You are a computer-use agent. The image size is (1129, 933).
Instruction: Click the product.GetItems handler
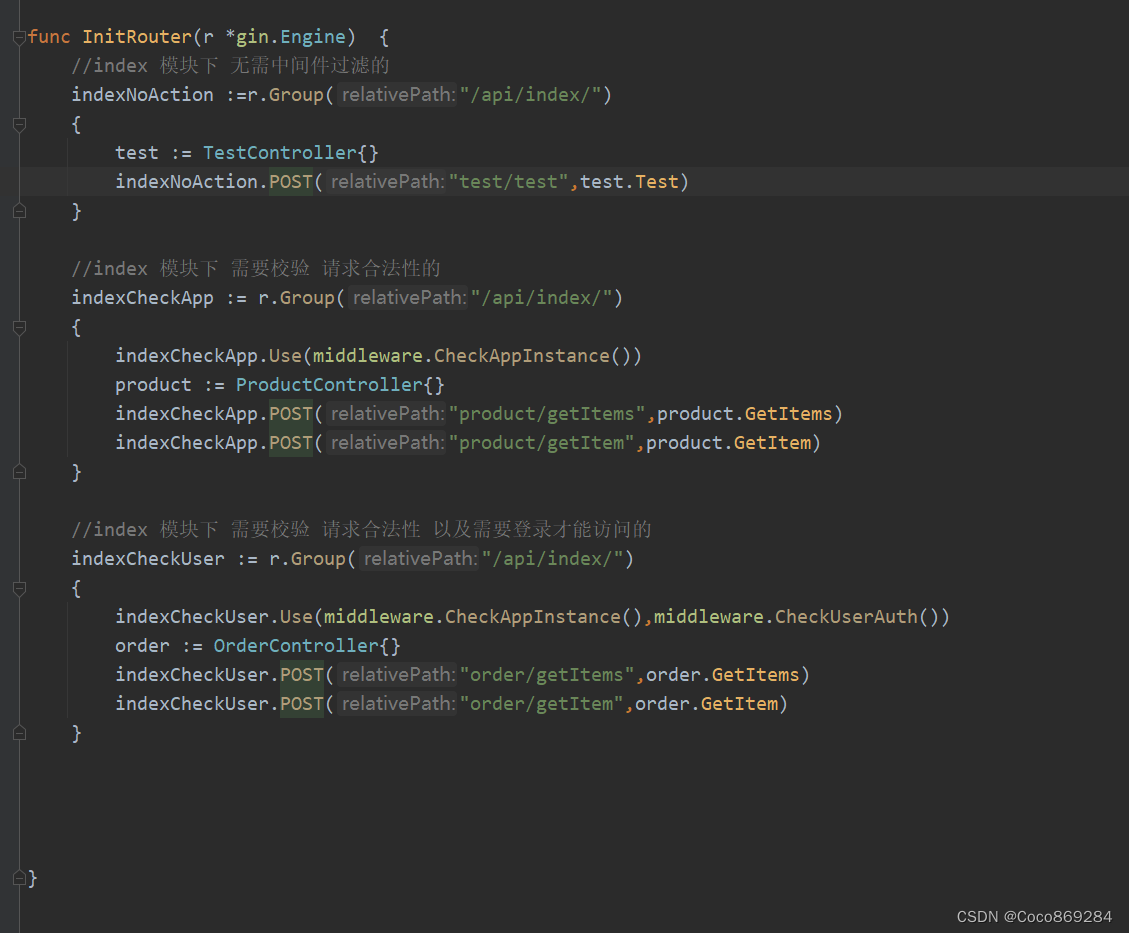click(x=745, y=413)
